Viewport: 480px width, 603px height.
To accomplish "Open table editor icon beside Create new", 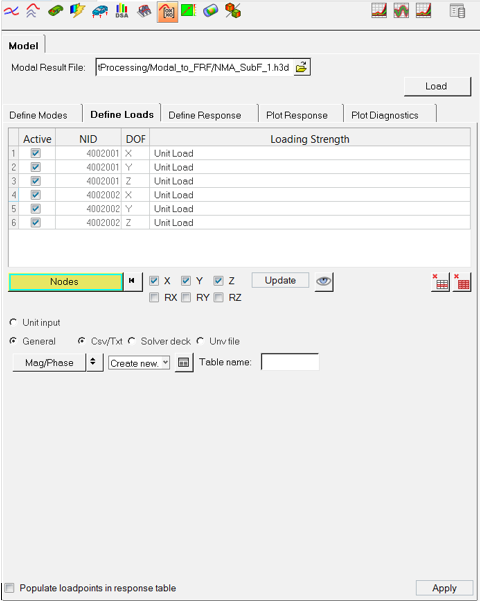I will (x=184, y=362).
